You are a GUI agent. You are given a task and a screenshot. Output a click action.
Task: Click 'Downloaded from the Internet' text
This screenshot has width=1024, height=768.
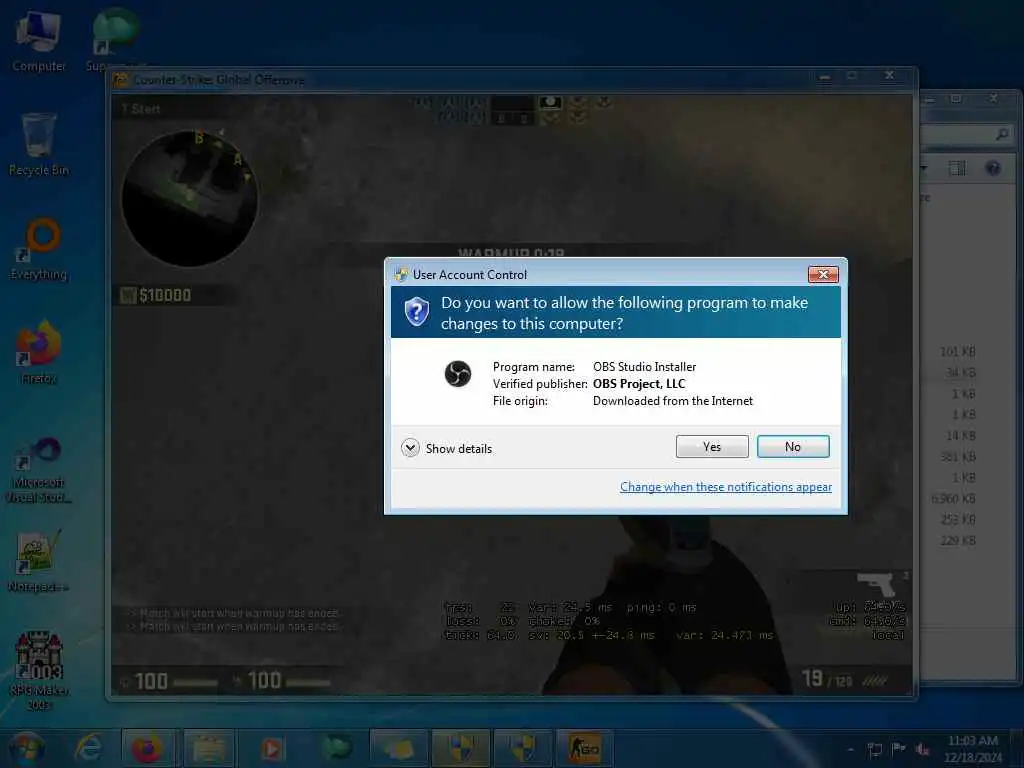click(673, 401)
